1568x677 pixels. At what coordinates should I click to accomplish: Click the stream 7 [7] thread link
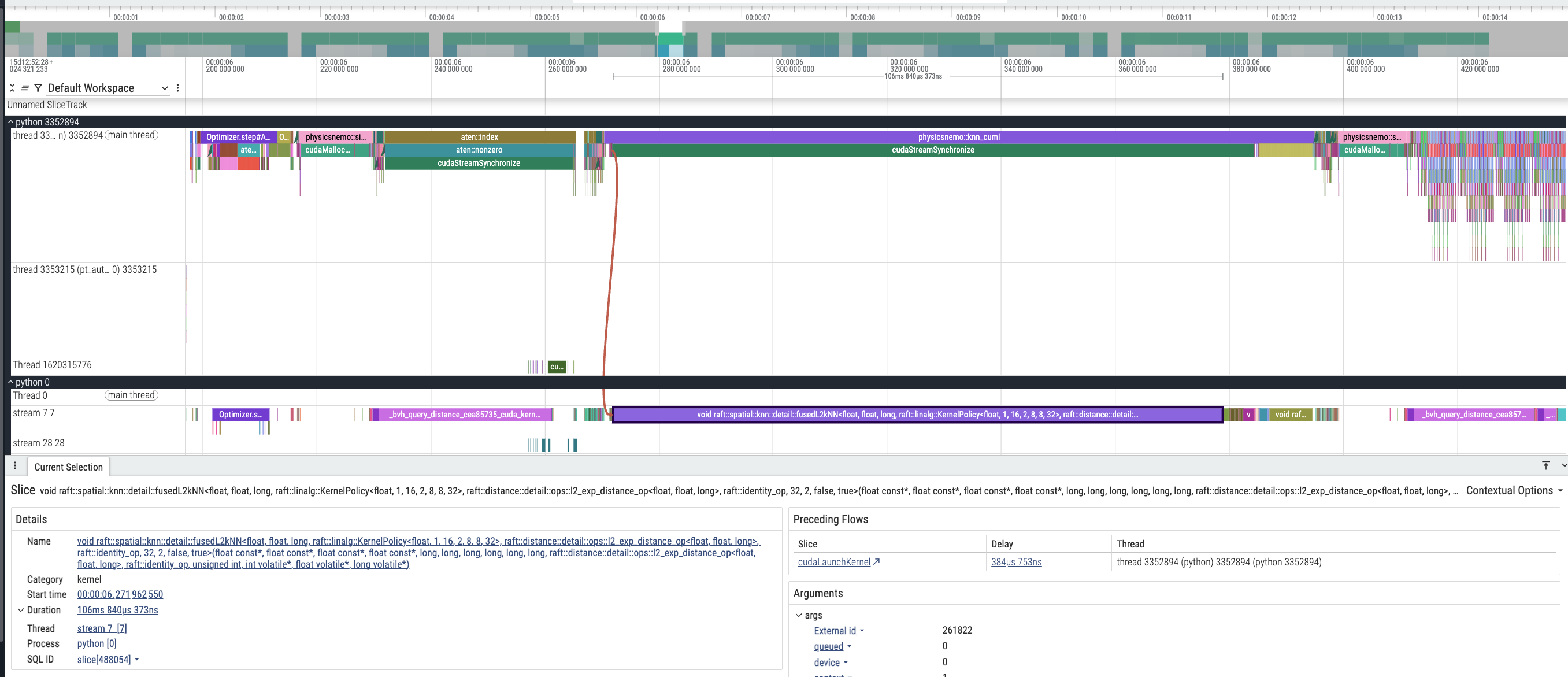[x=102, y=628]
